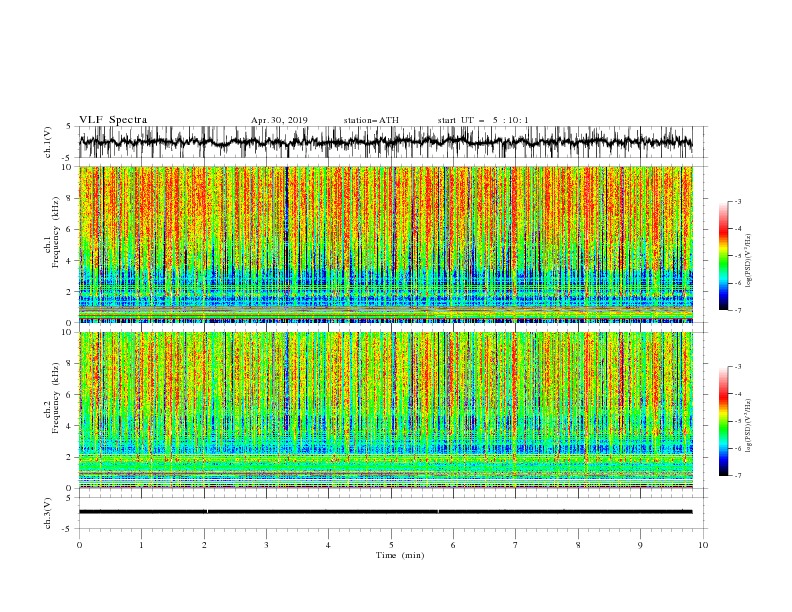Click the '2' tick on the Time axis
This screenshot has width=792, height=612.
pos(204,545)
